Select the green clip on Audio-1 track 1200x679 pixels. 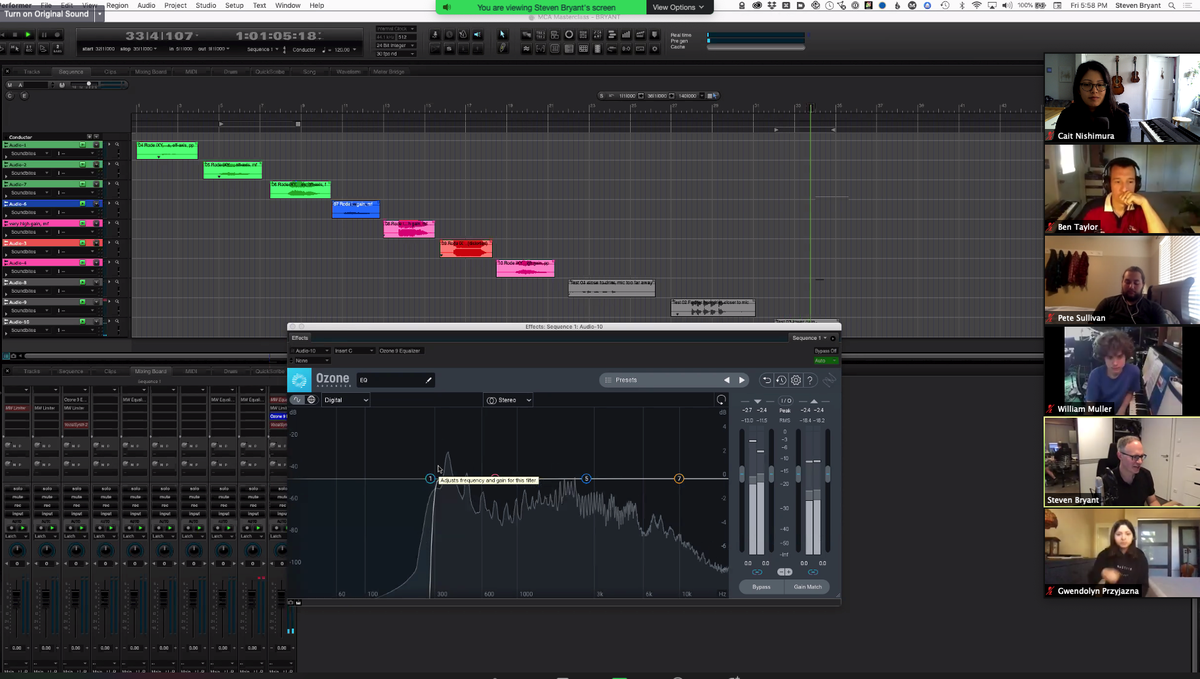tap(167, 150)
